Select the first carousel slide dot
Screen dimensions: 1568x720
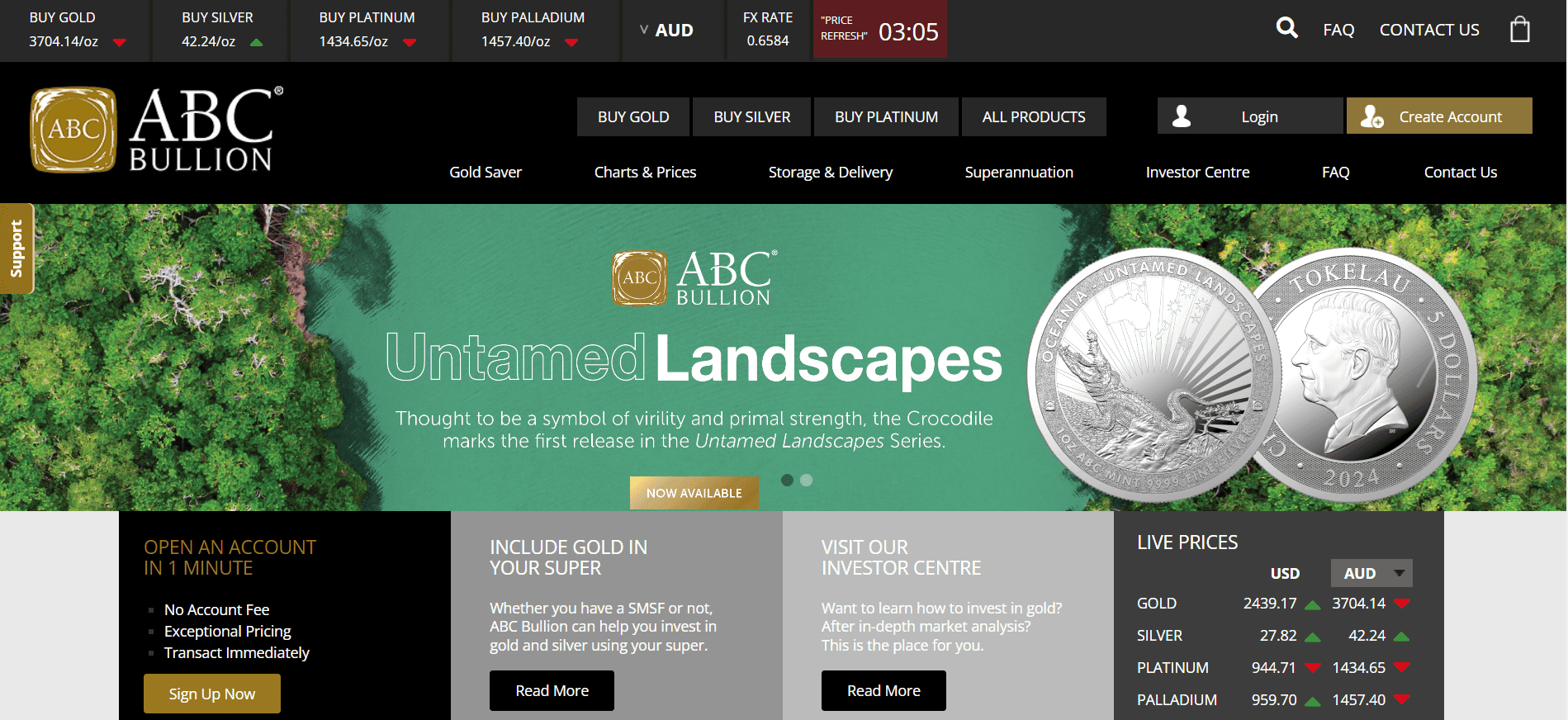coord(787,480)
